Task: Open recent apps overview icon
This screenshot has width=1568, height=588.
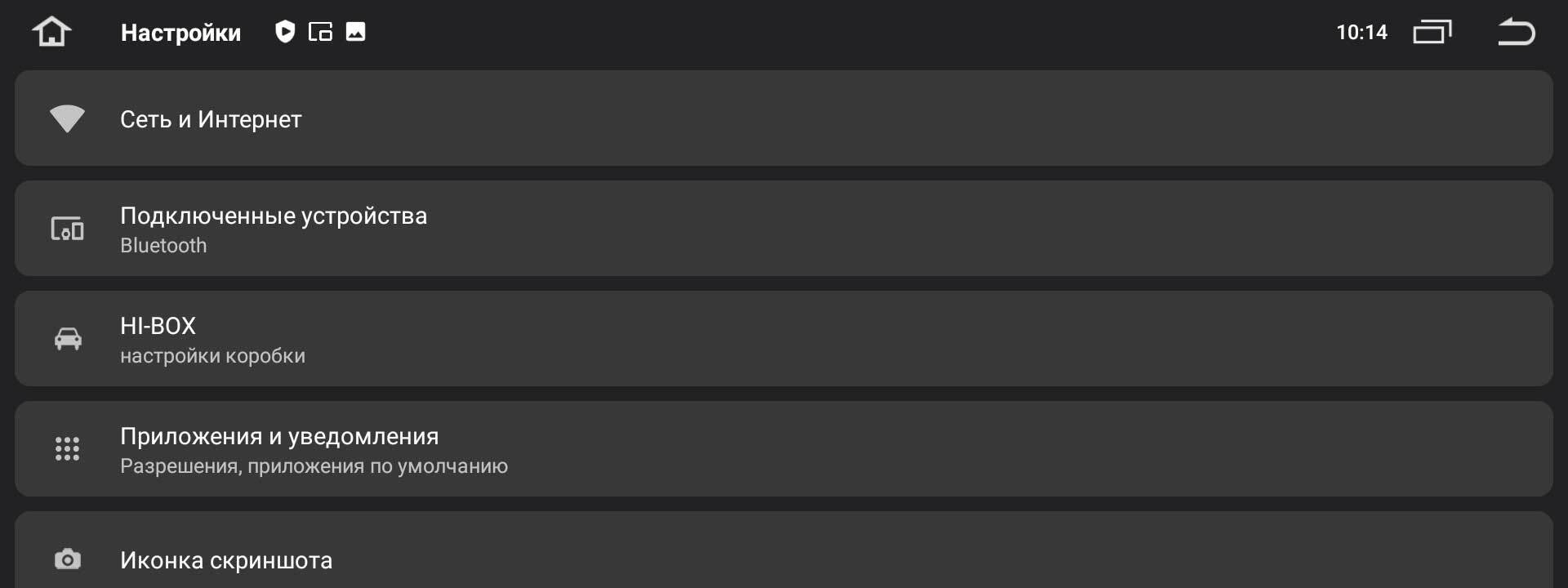Action: click(1432, 32)
